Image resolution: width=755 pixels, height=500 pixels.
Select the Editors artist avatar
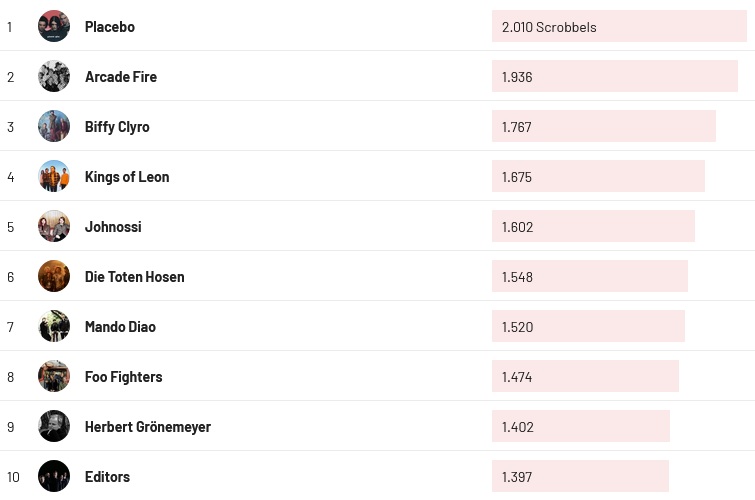pyautogui.click(x=54, y=476)
